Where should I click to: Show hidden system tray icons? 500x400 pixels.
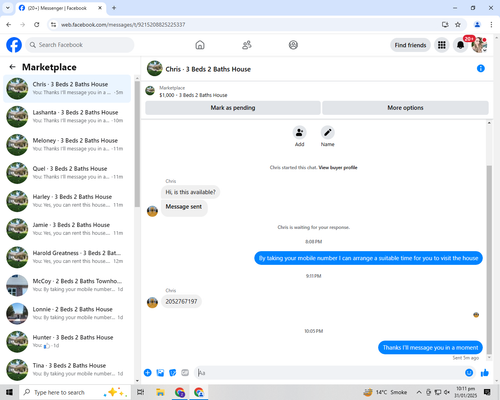pos(419,392)
